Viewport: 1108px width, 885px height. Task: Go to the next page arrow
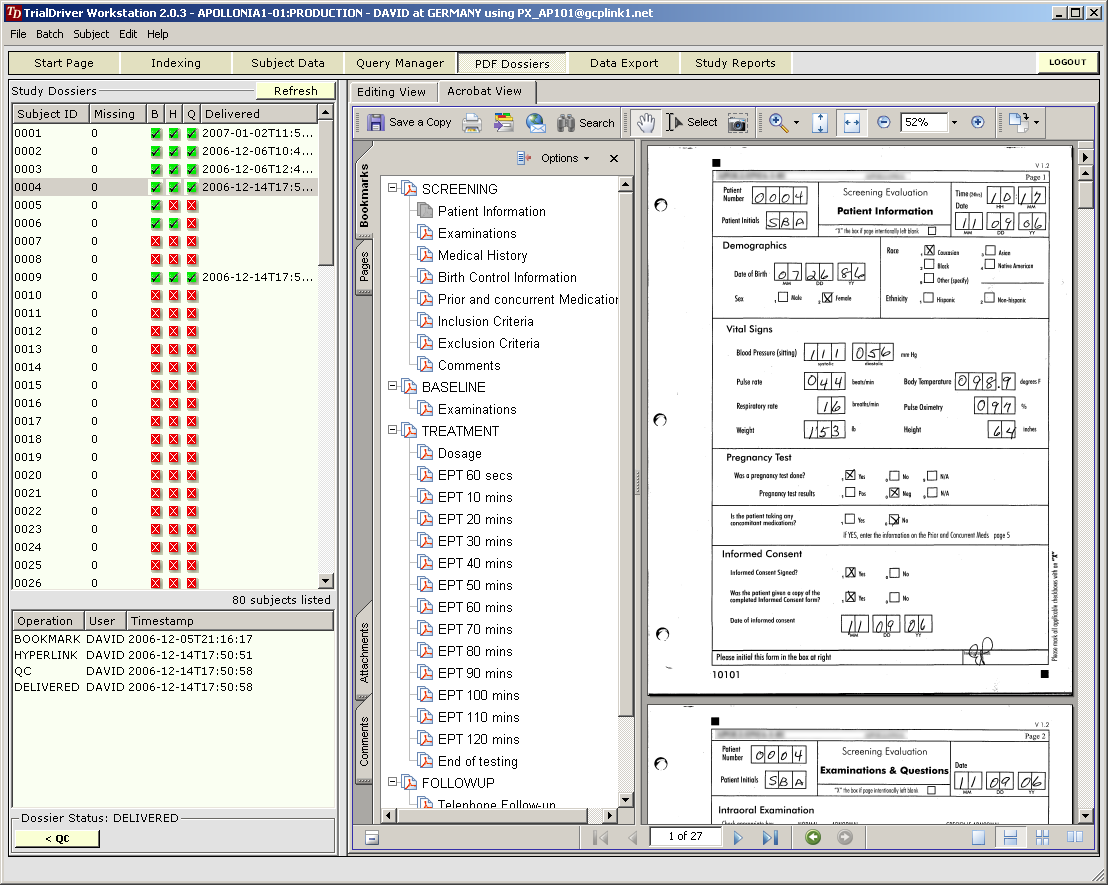(738, 838)
